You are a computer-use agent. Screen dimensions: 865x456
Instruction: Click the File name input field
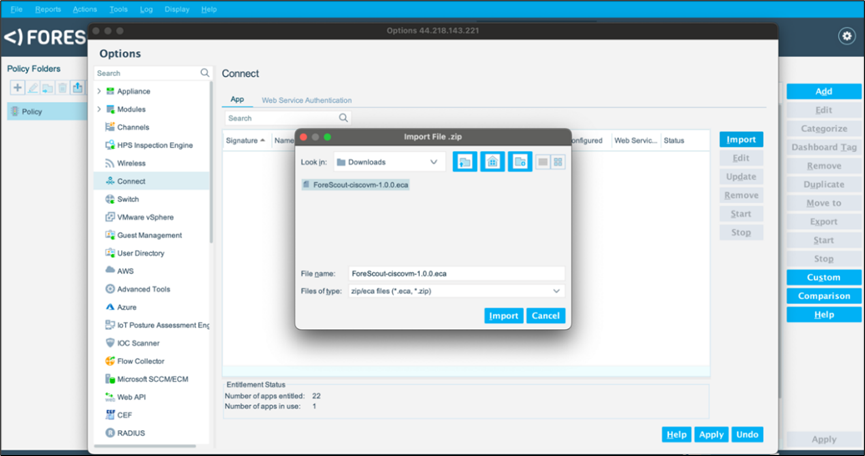[457, 273]
